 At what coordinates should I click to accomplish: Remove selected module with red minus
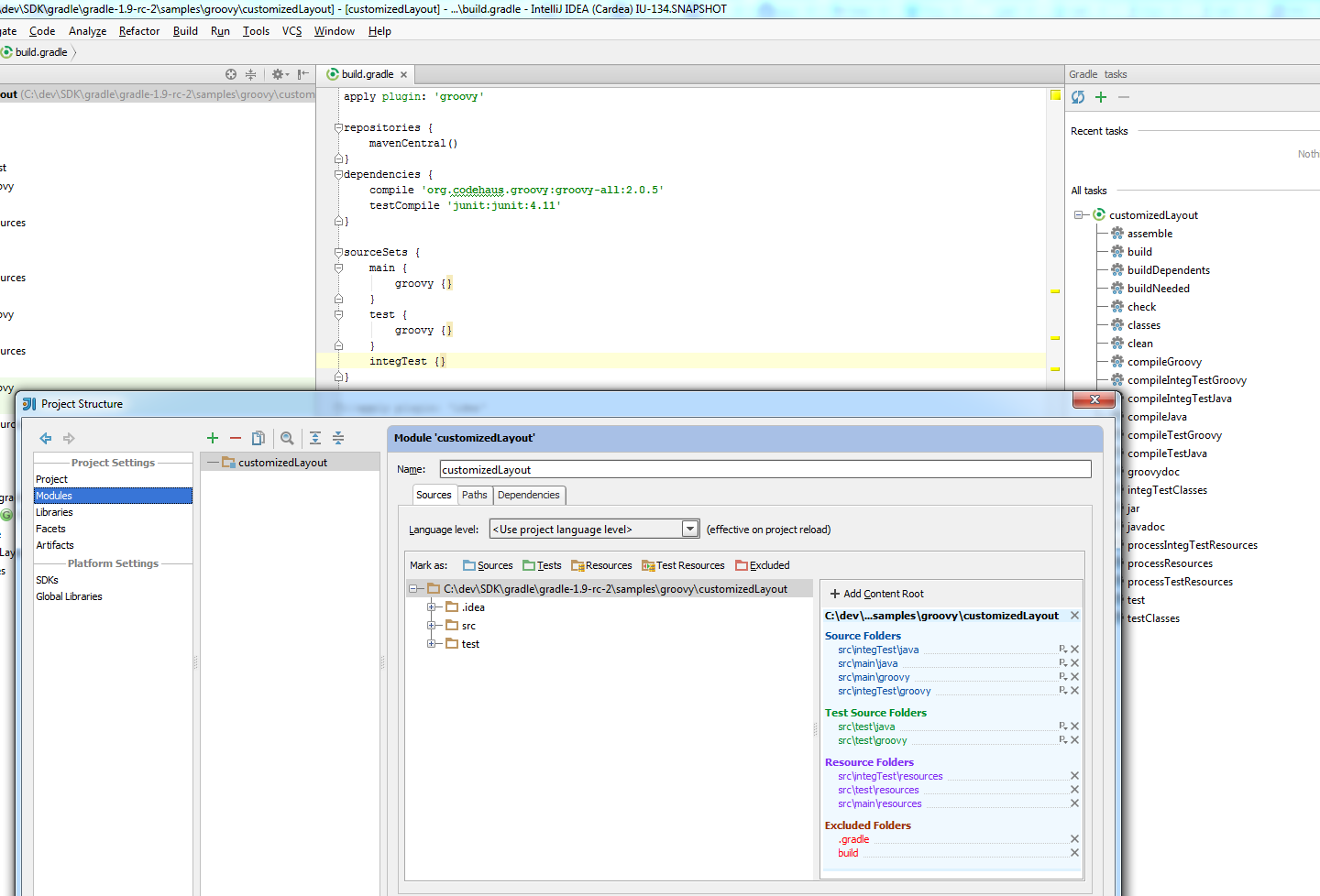(x=236, y=438)
